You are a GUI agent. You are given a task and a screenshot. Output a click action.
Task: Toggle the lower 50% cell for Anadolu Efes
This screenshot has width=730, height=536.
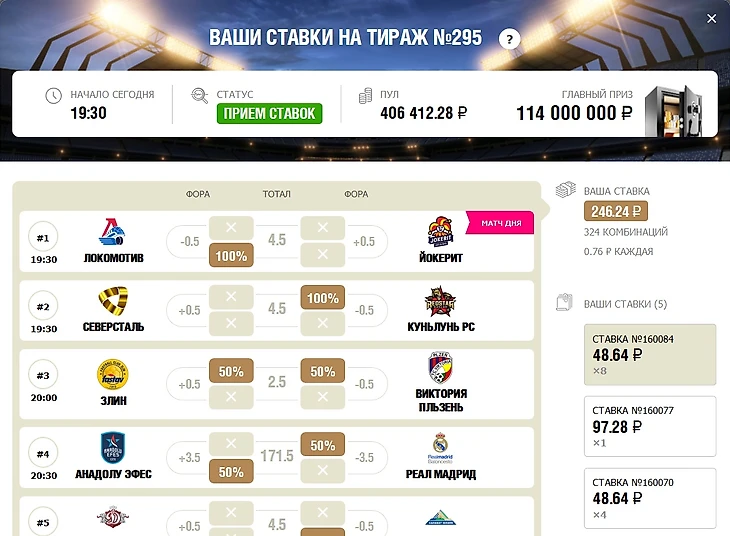[x=231, y=471]
